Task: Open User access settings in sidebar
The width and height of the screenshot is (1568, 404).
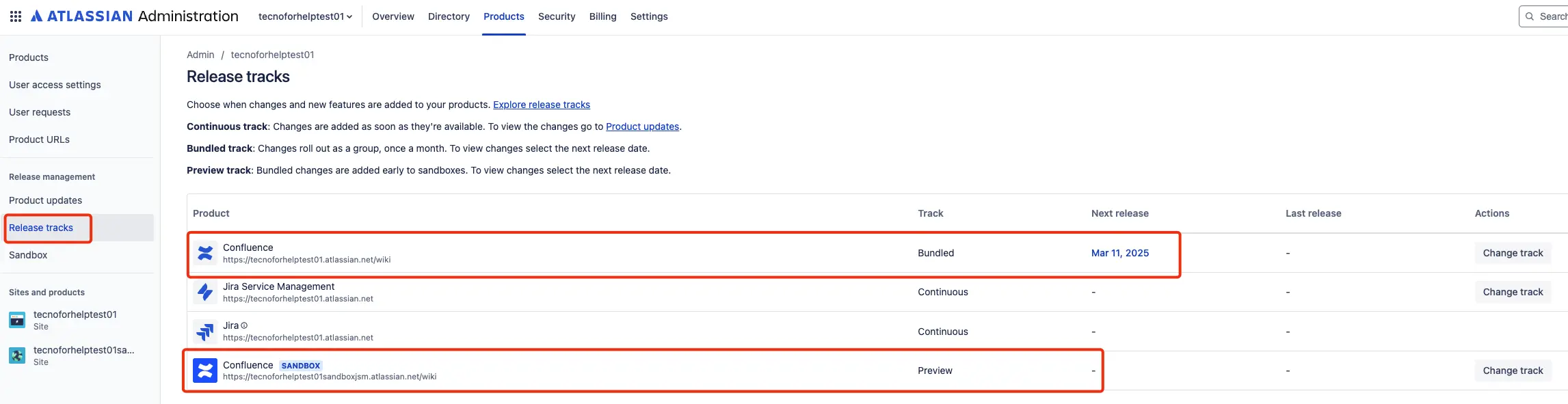Action: 55,85
